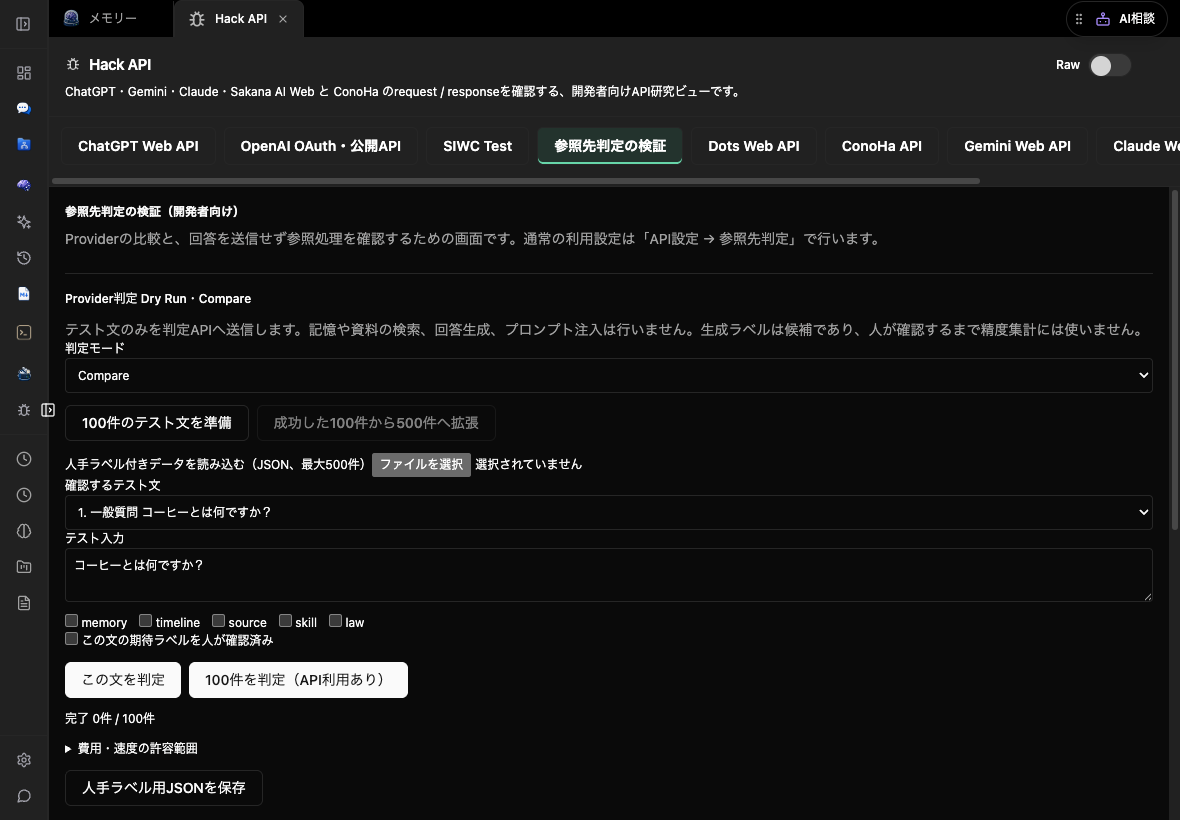
Task: Check この文の期待ラベルを人が確認済み checkbox
Action: coord(71,639)
